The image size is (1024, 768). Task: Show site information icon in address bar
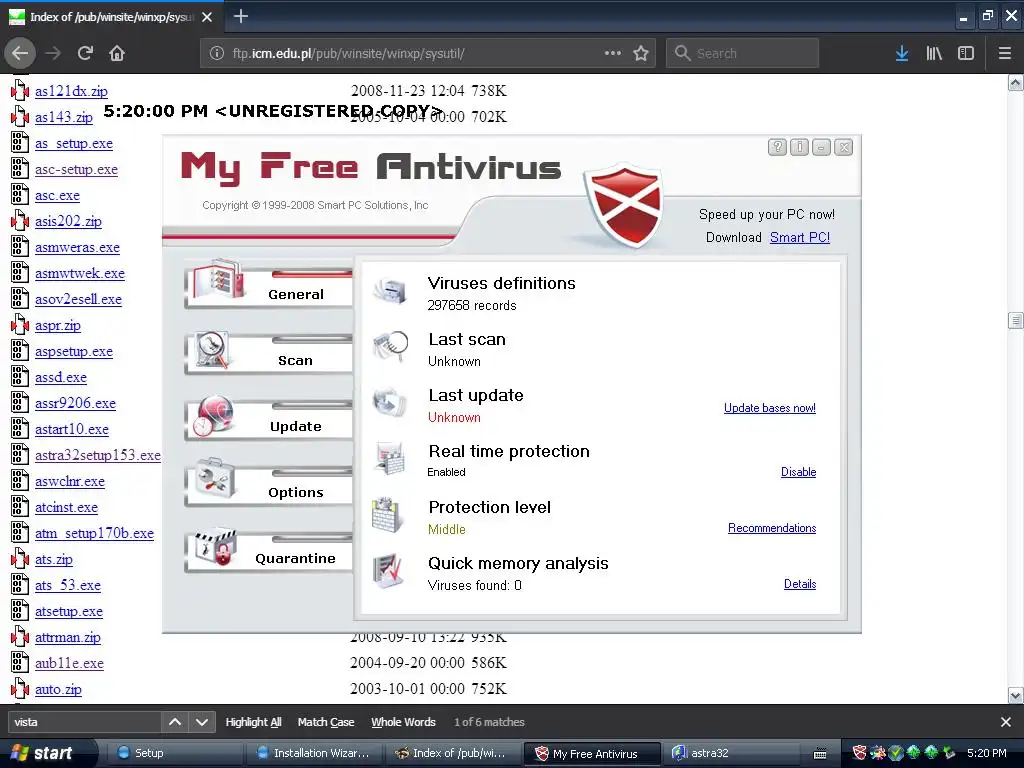point(217,54)
